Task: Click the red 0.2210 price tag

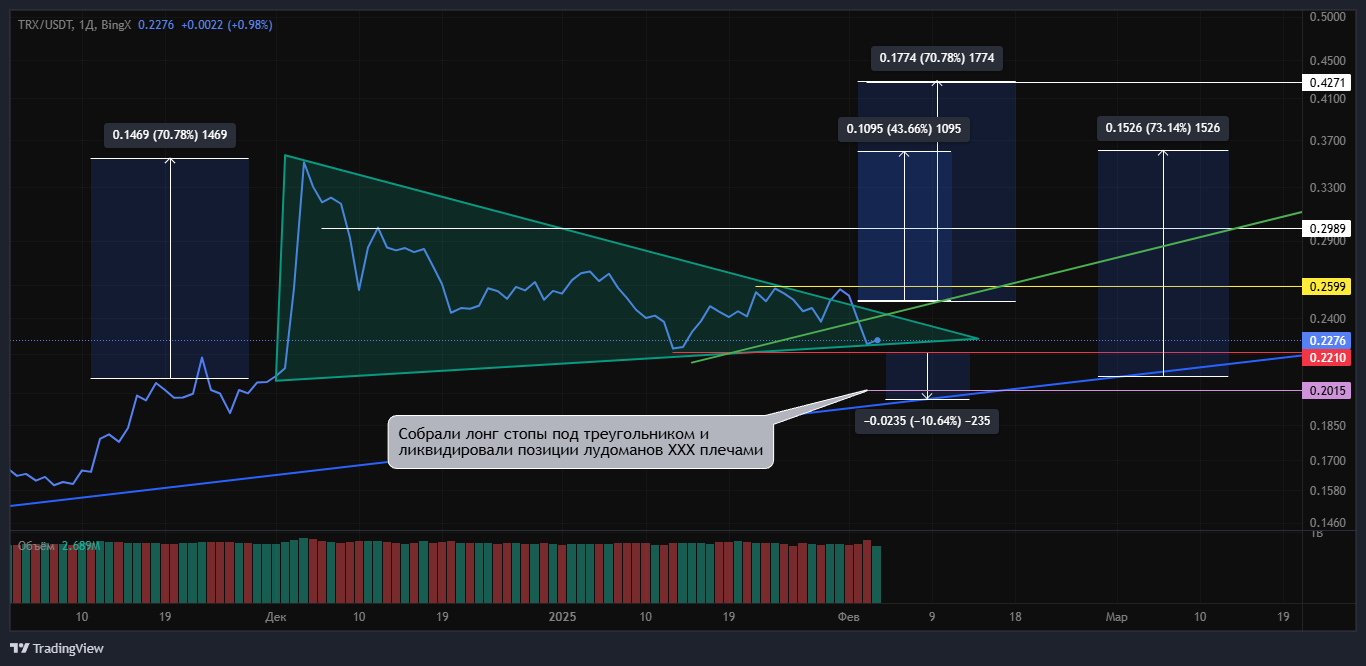Action: point(1328,357)
